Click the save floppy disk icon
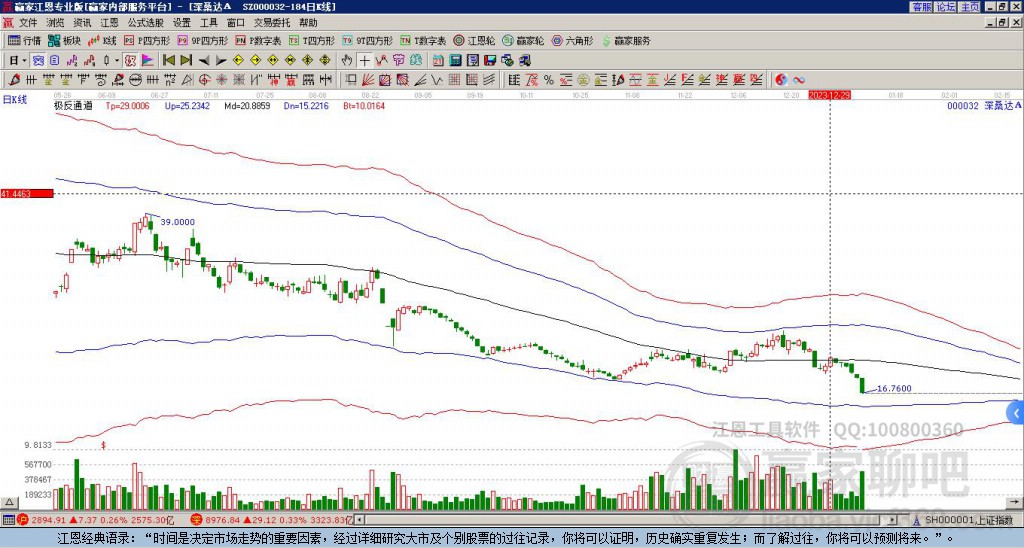This screenshot has height=548, width=1024. [x=490, y=61]
